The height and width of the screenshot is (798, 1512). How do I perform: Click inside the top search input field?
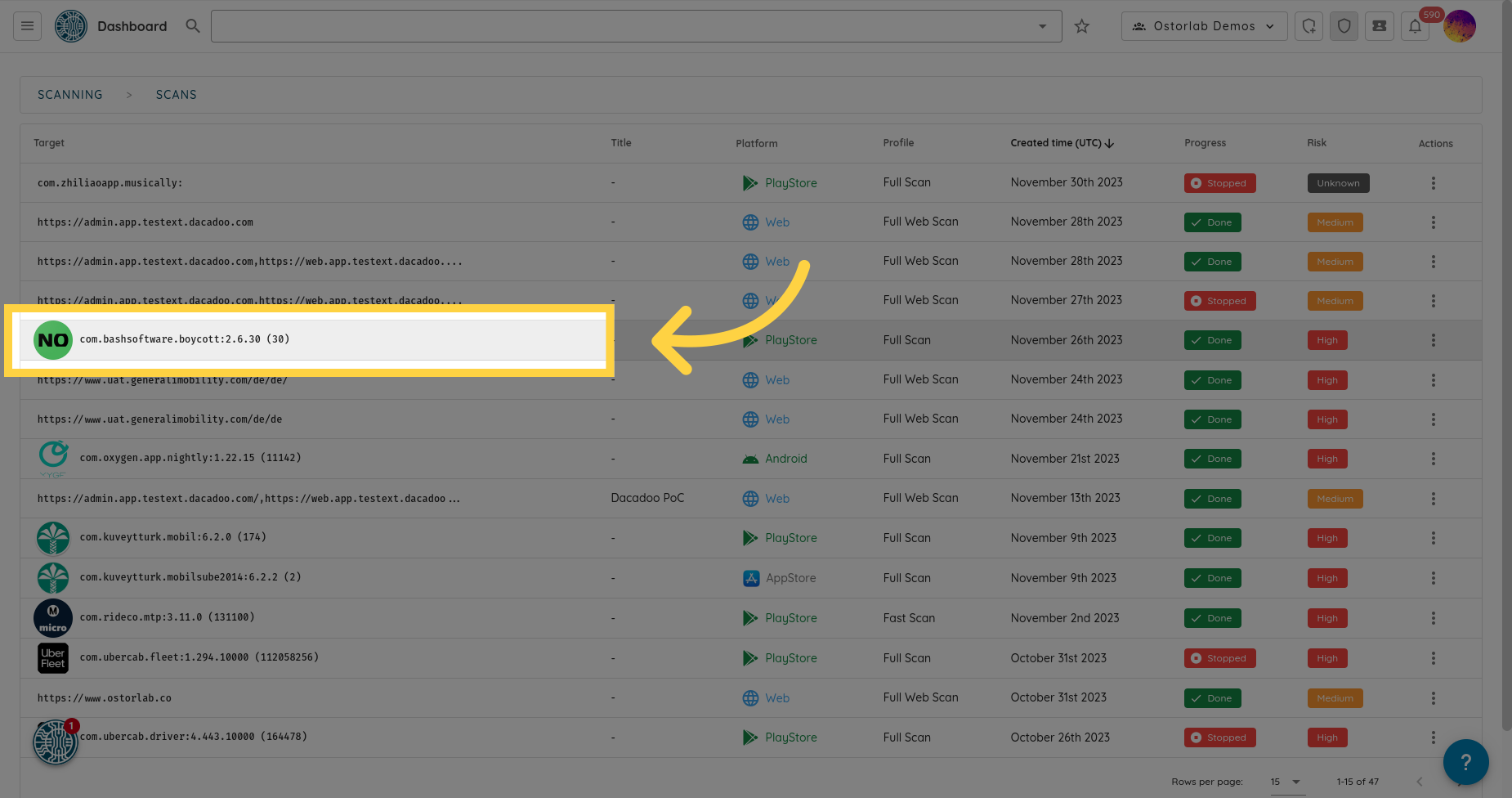point(621,26)
